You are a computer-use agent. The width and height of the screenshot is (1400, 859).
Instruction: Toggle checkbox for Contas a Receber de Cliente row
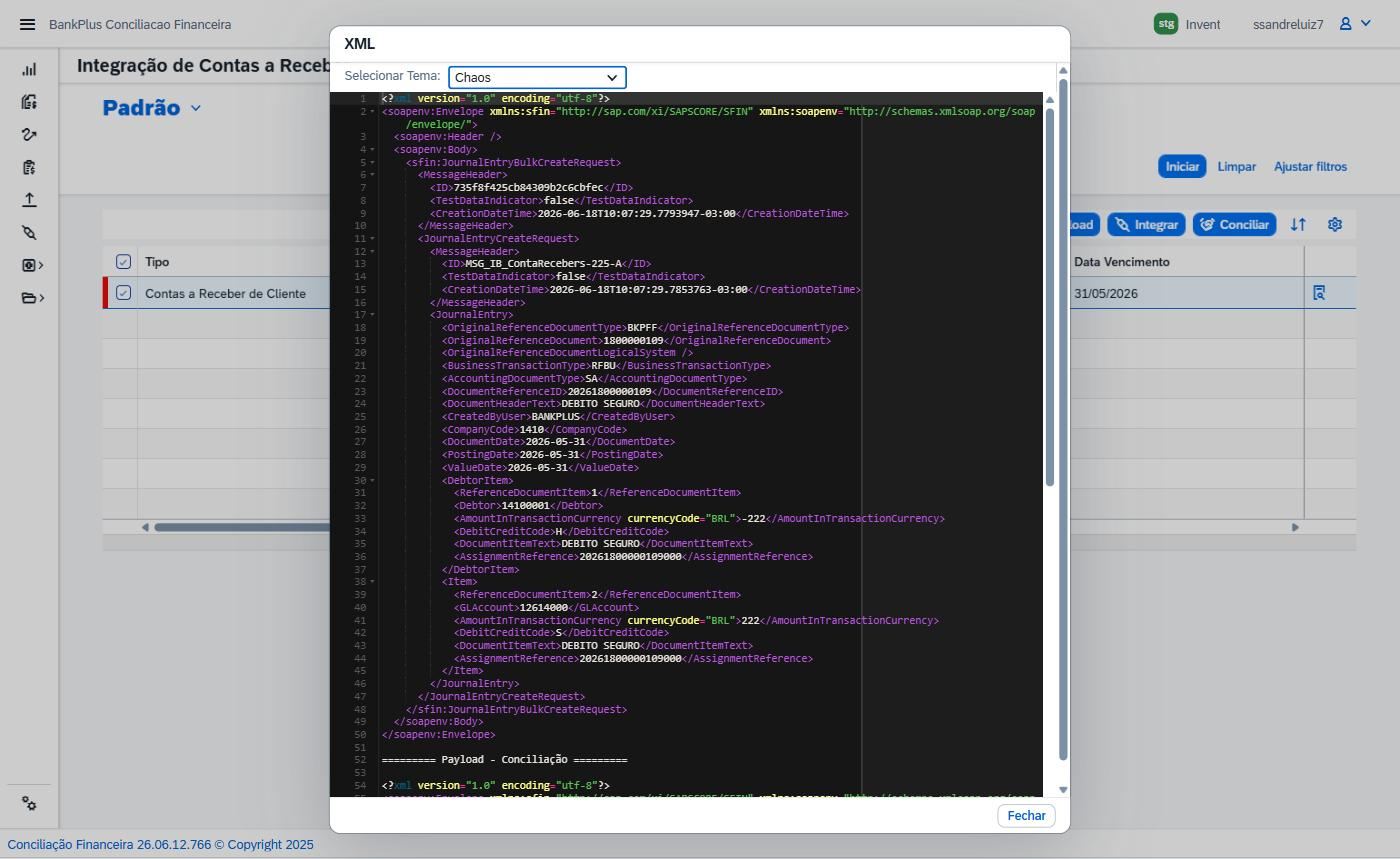point(123,293)
